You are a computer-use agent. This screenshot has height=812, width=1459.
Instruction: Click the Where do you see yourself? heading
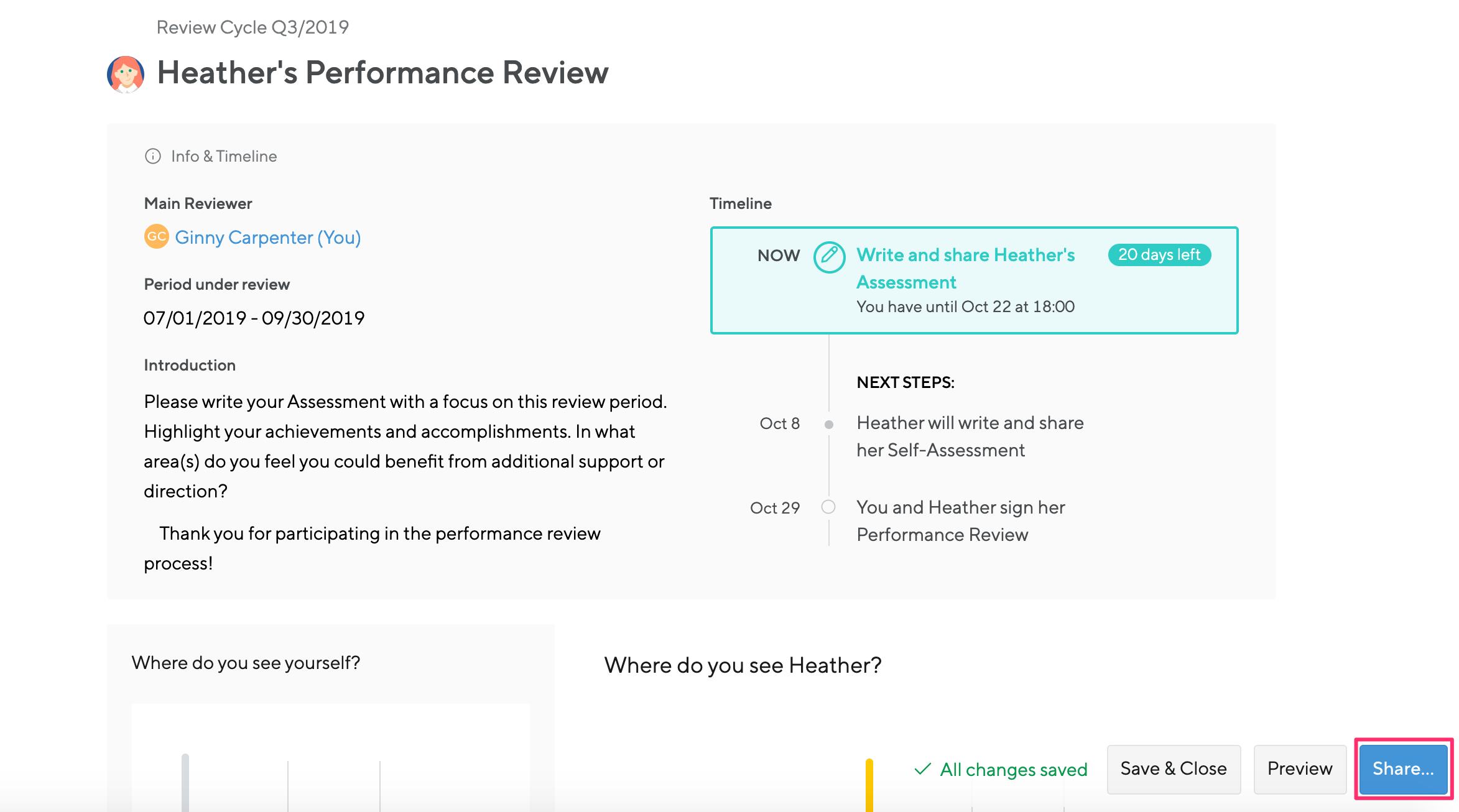246,663
